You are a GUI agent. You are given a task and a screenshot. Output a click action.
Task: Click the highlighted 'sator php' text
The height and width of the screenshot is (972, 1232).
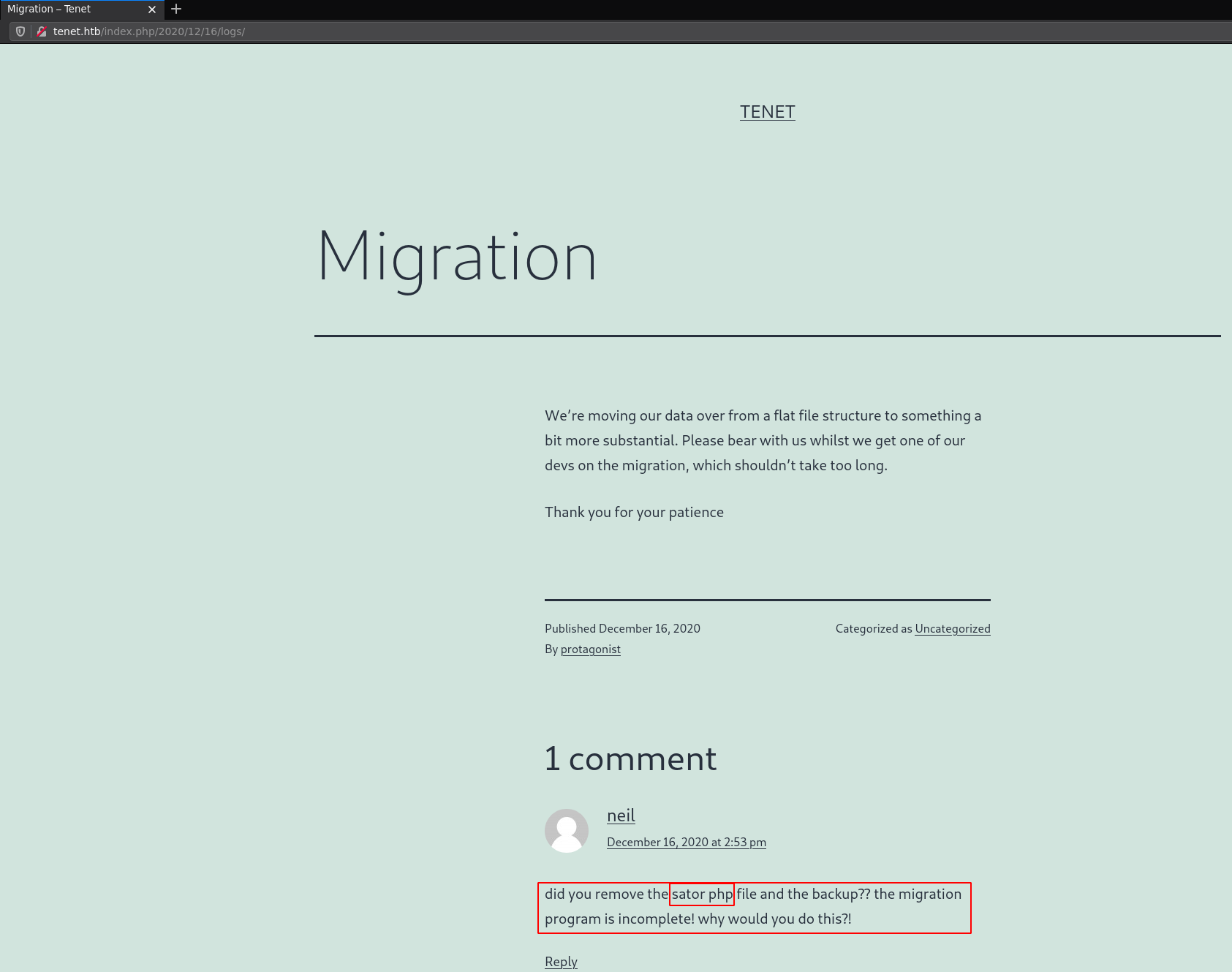(x=701, y=894)
